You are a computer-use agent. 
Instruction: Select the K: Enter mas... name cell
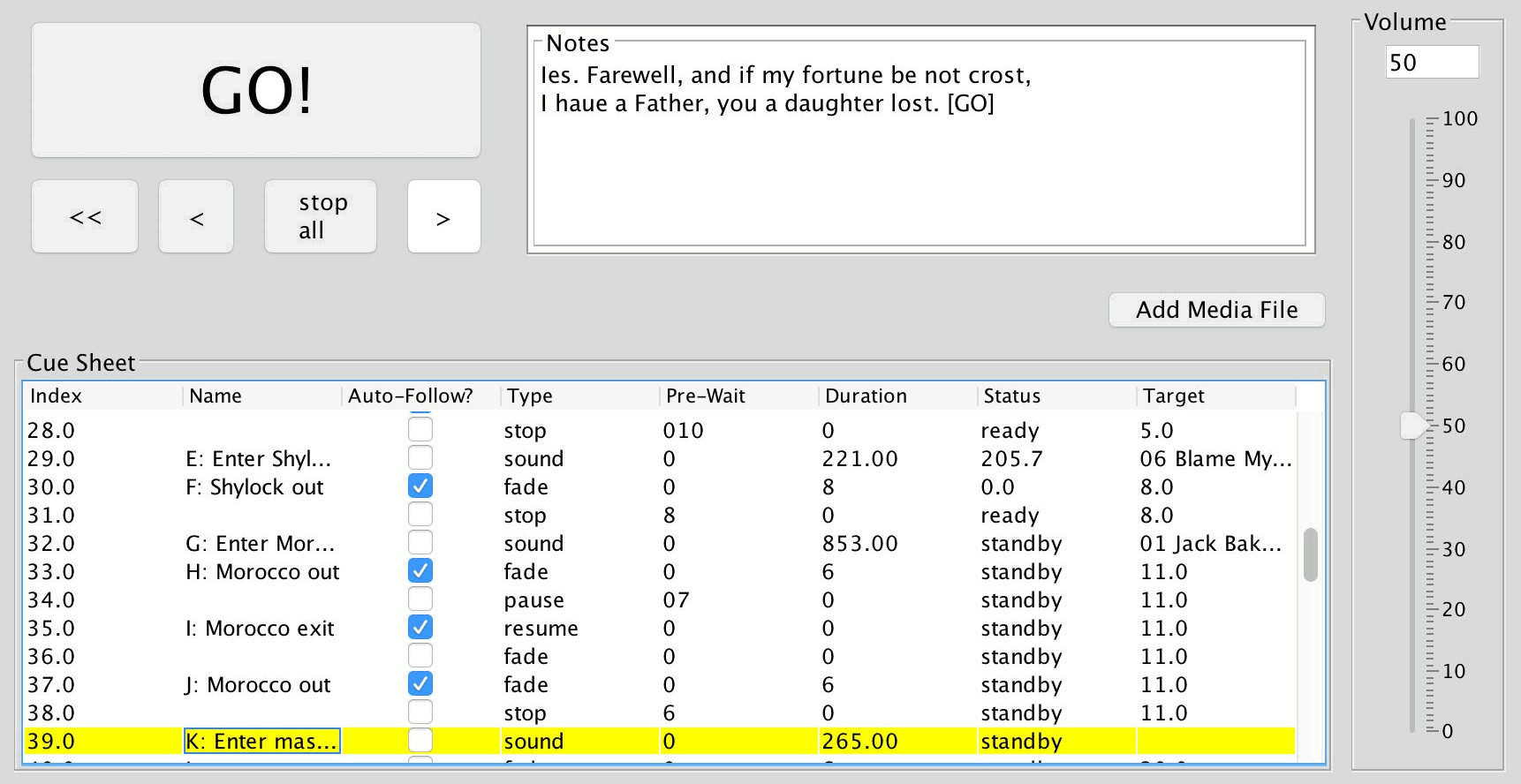[262, 741]
